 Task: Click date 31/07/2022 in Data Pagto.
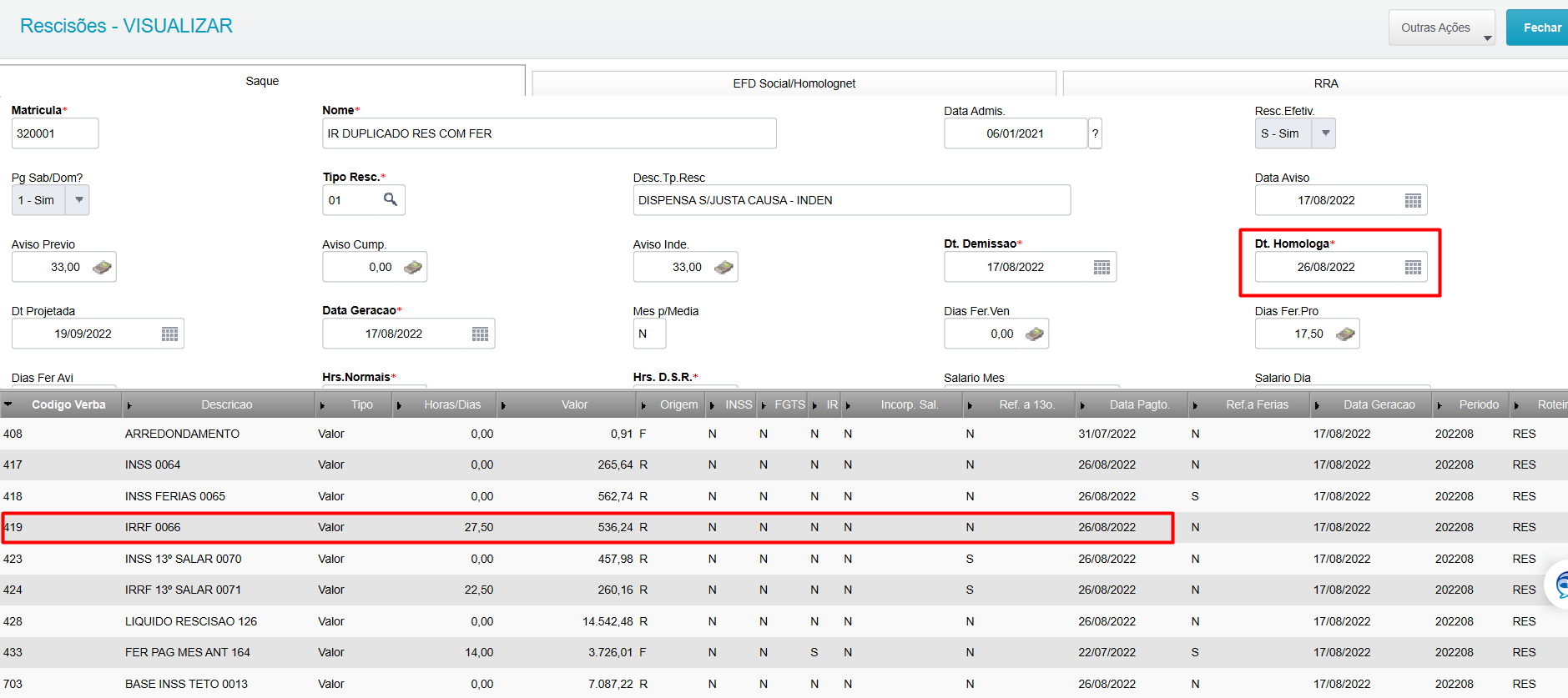(1107, 434)
